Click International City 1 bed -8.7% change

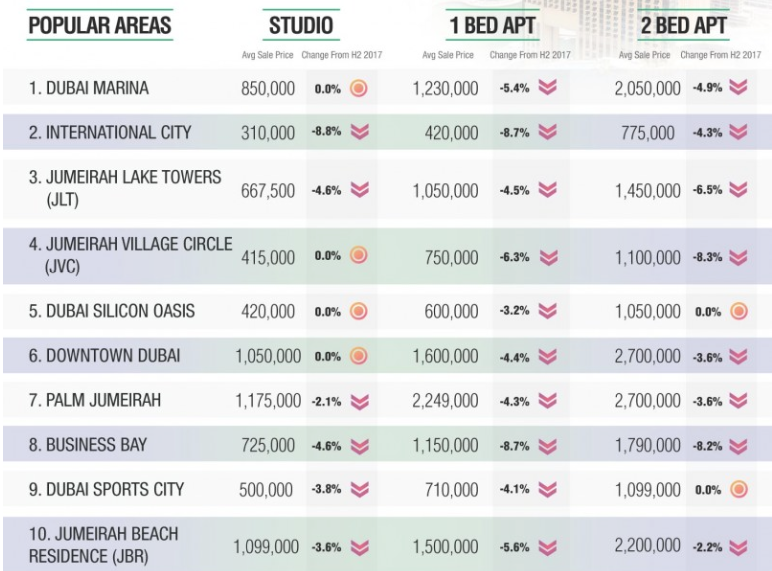[x=515, y=133]
